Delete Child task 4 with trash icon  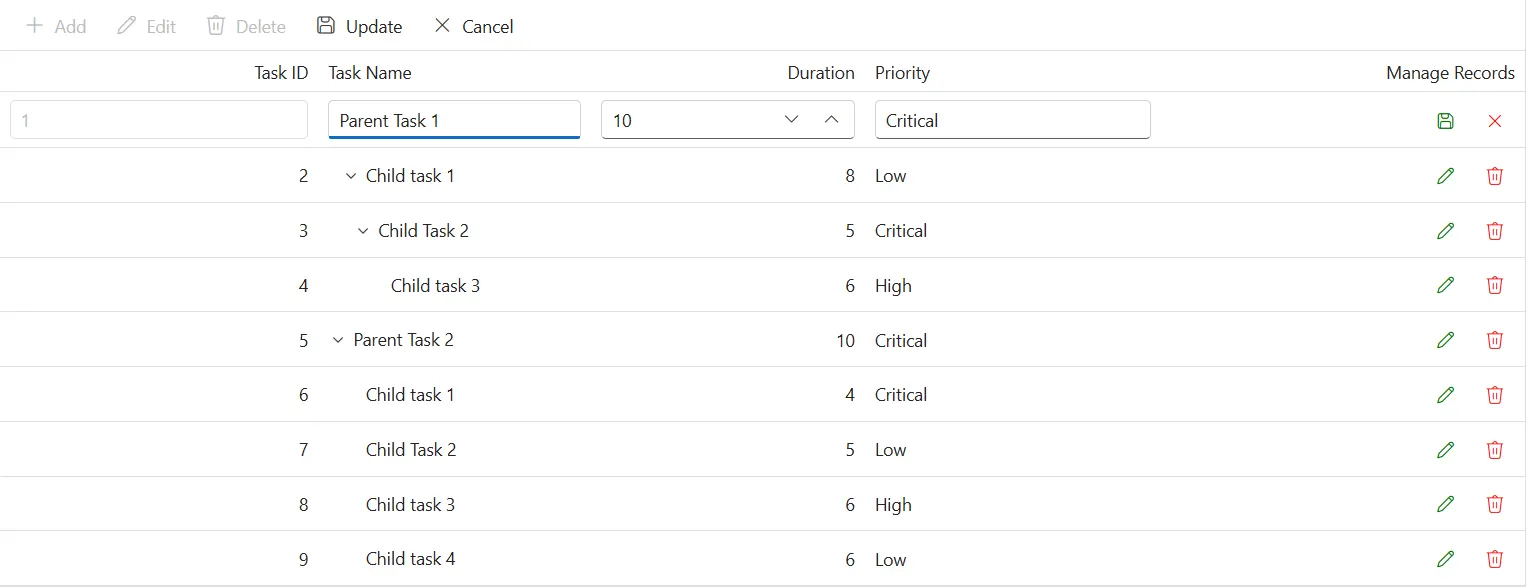[1495, 559]
